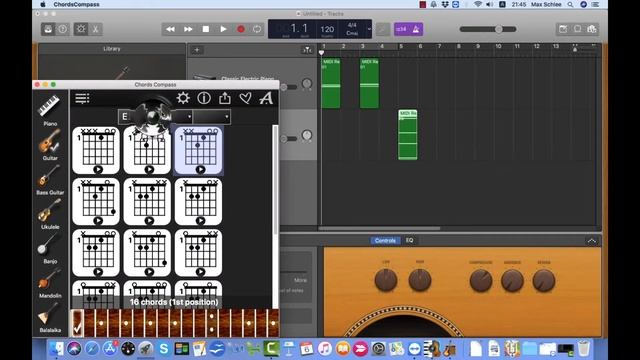Toggle the Smart Controls button

[81, 29]
